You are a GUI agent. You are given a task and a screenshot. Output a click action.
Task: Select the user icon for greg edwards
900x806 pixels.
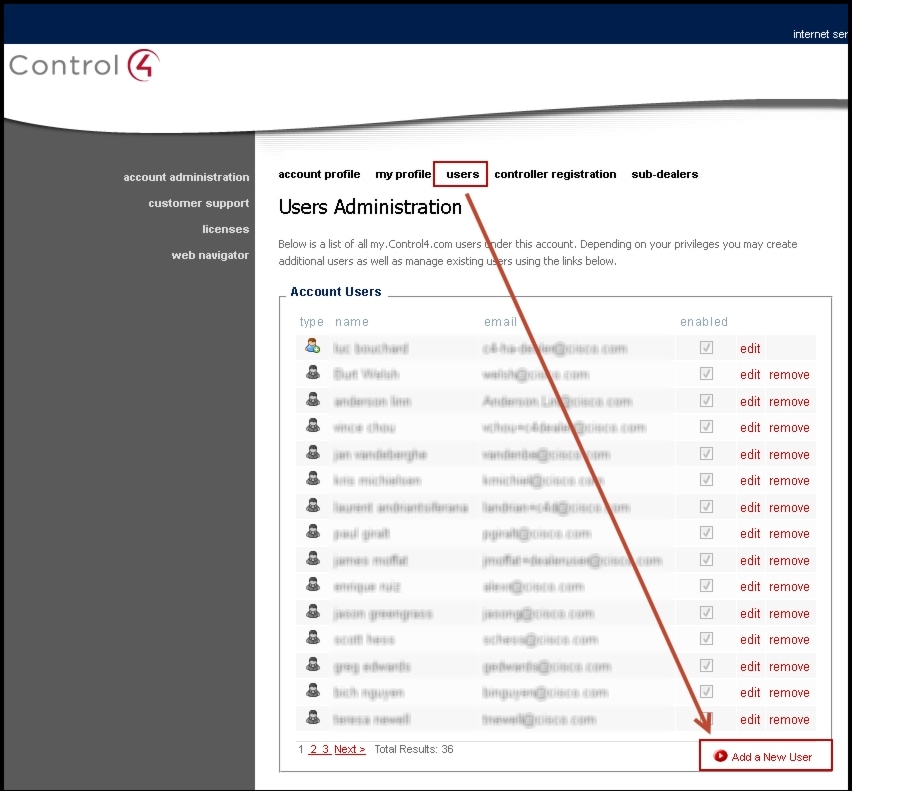point(313,664)
